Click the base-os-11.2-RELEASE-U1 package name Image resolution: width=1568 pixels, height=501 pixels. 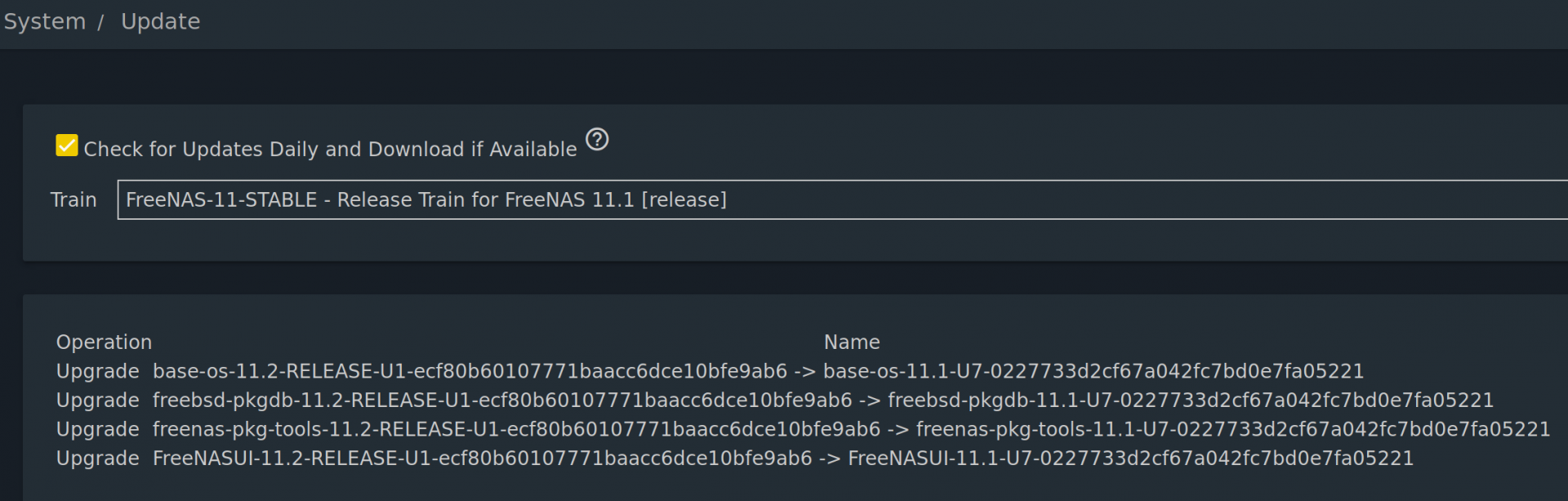[x=470, y=372]
